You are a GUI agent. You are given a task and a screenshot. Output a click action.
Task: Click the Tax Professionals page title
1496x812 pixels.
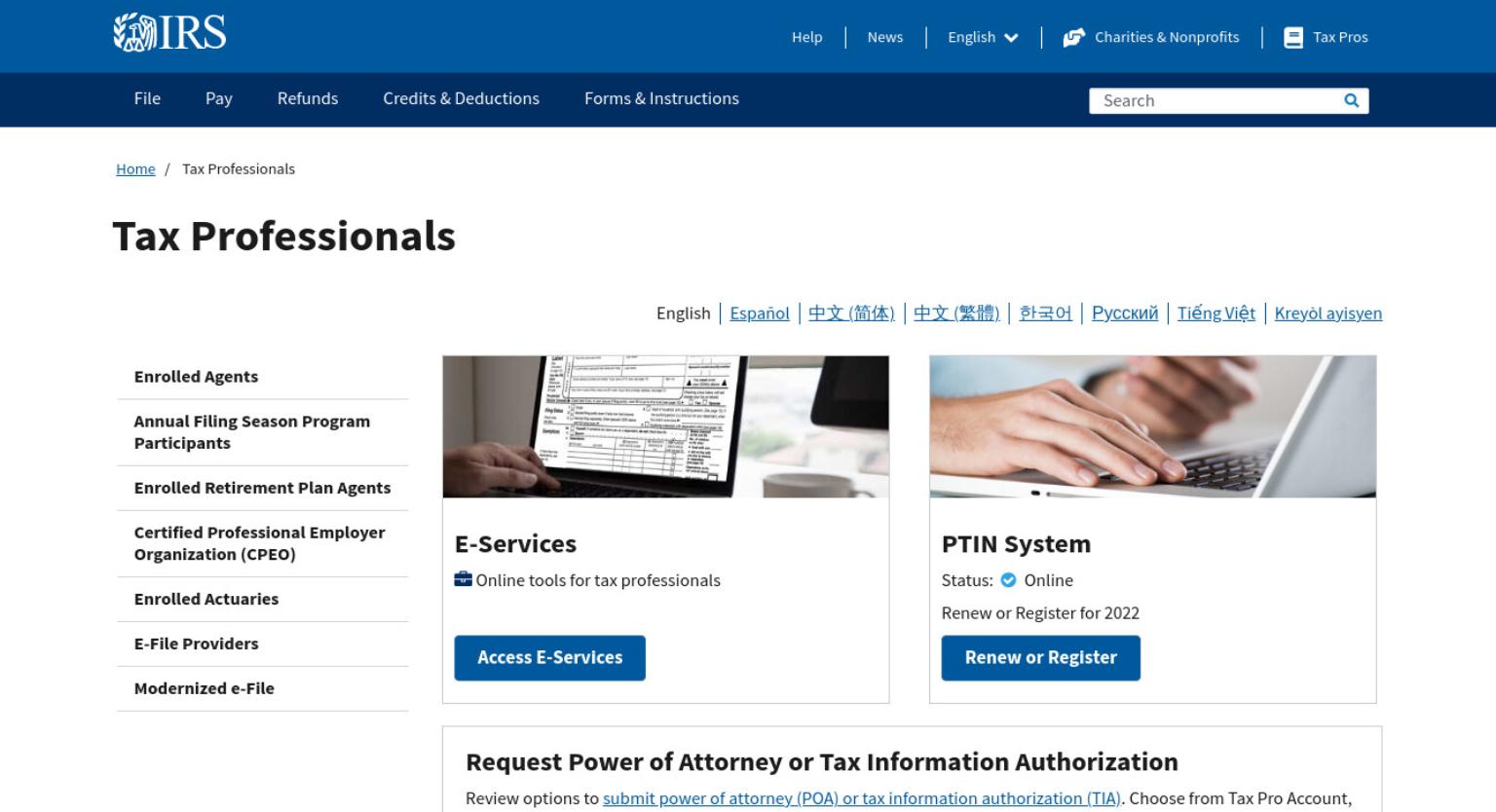[x=284, y=236]
